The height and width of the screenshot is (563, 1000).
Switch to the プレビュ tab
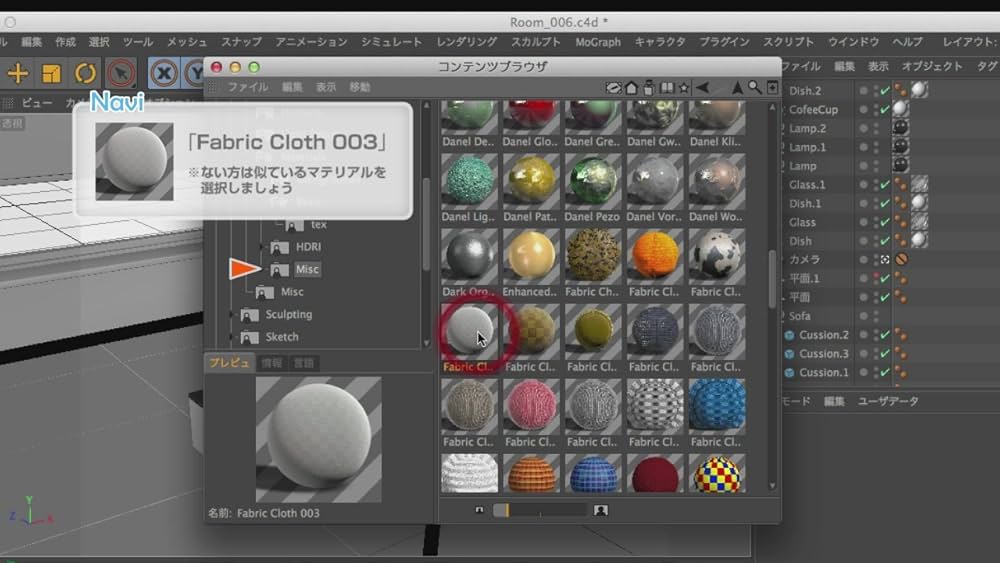[x=230, y=363]
